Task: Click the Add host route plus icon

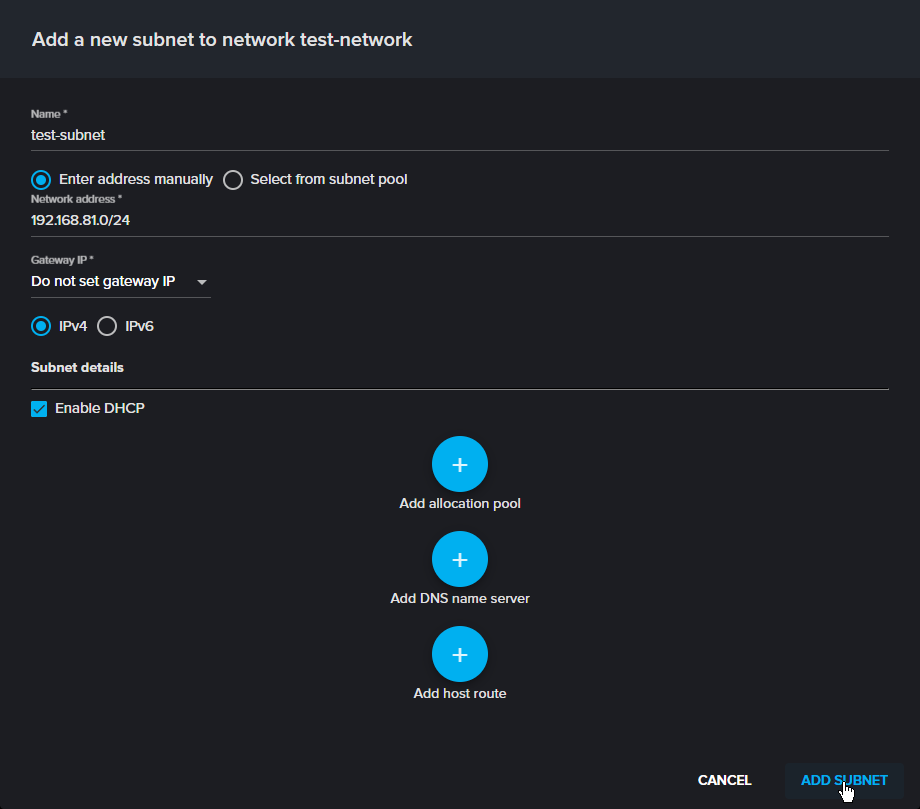Action: point(459,654)
